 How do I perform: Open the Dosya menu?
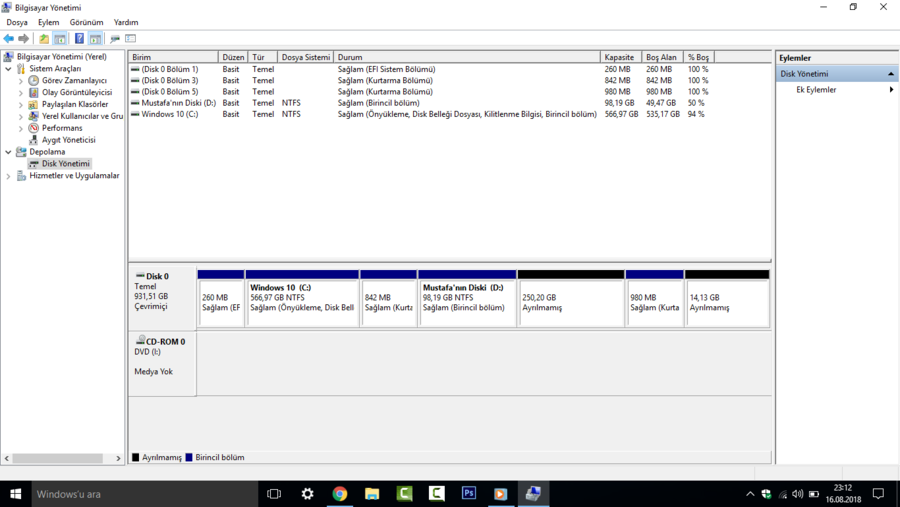pos(17,22)
